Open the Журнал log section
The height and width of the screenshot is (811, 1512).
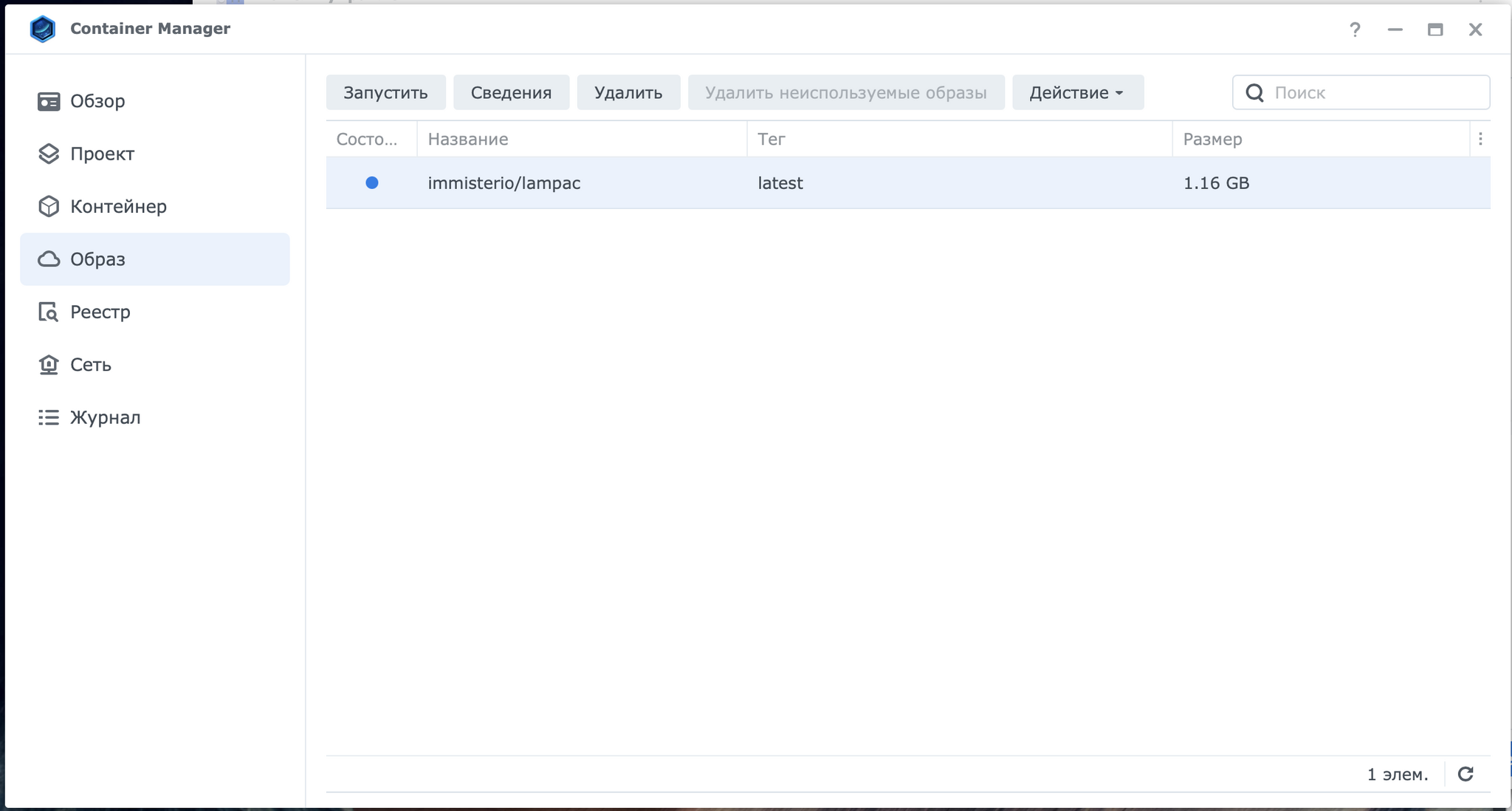[x=105, y=417]
